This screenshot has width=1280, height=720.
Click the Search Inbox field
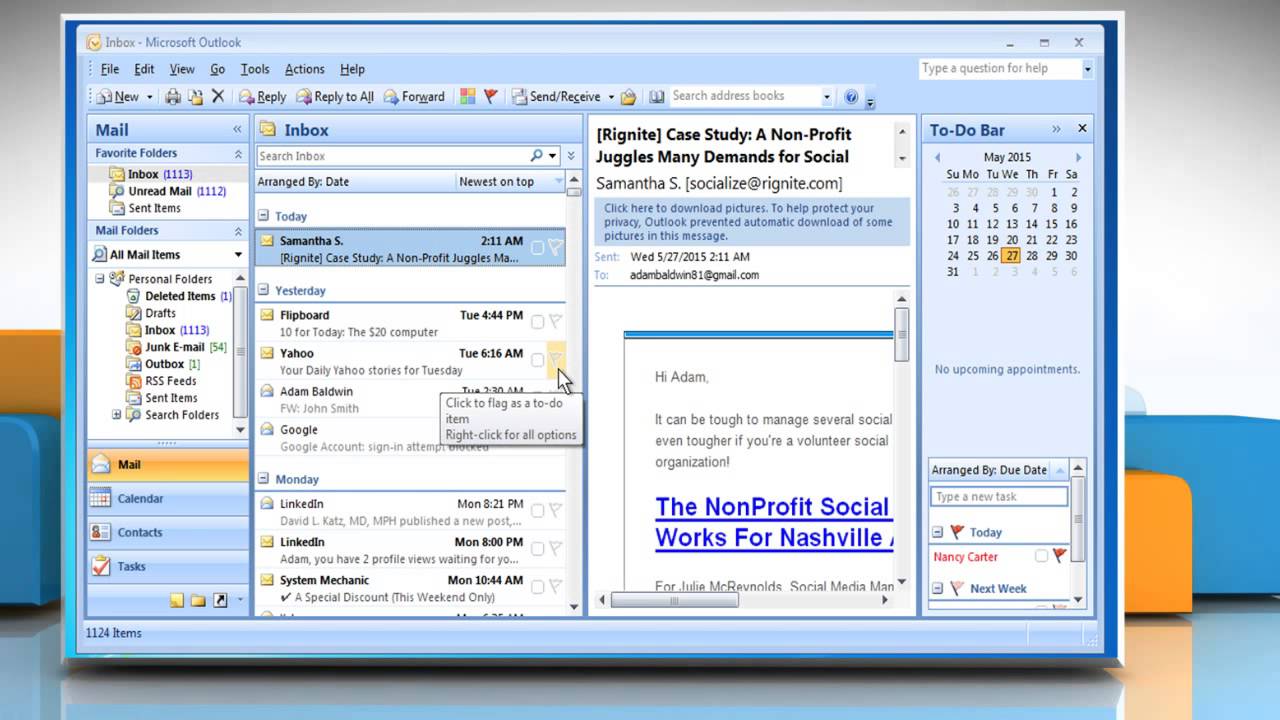pos(392,156)
